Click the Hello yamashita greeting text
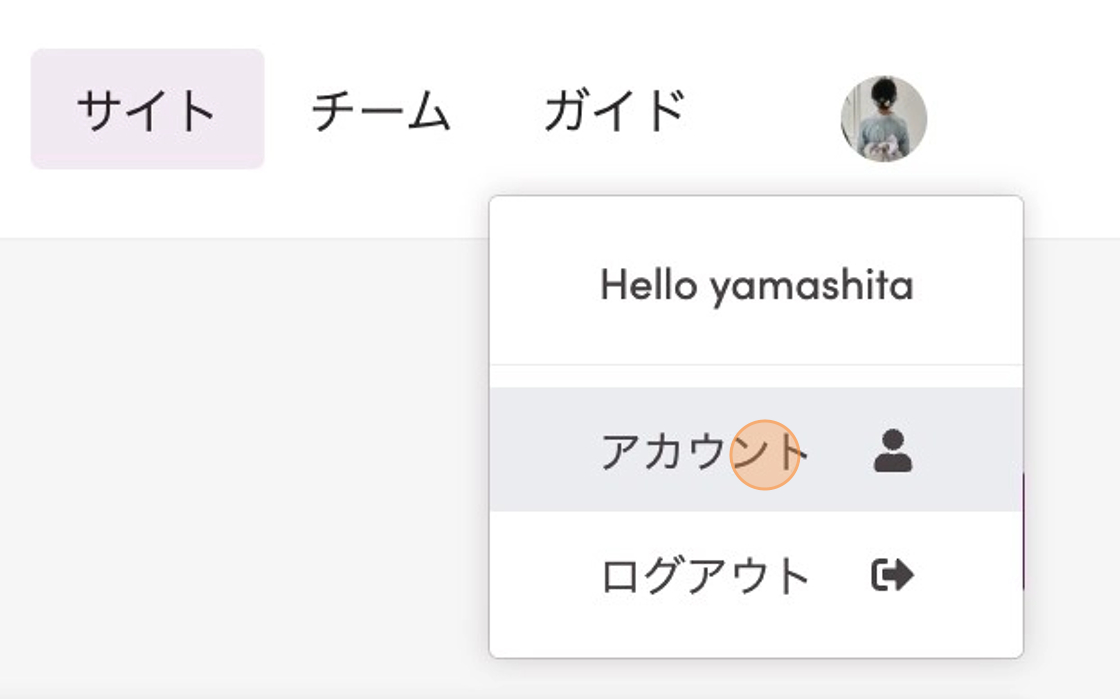Screen dimensions: 1120x699 [x=756, y=286]
